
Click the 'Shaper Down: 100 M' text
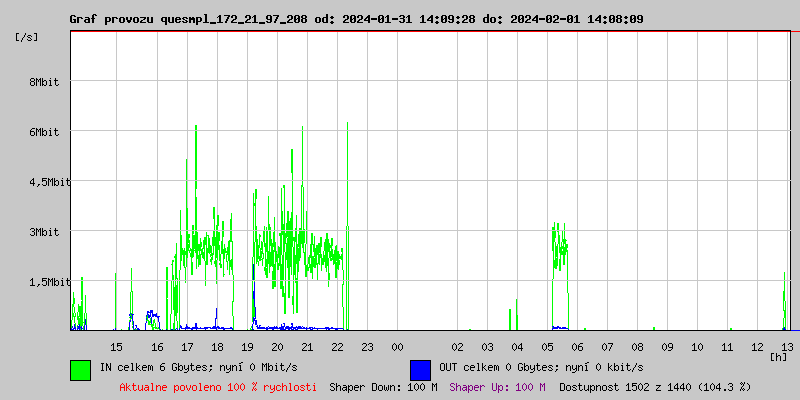tap(383, 387)
